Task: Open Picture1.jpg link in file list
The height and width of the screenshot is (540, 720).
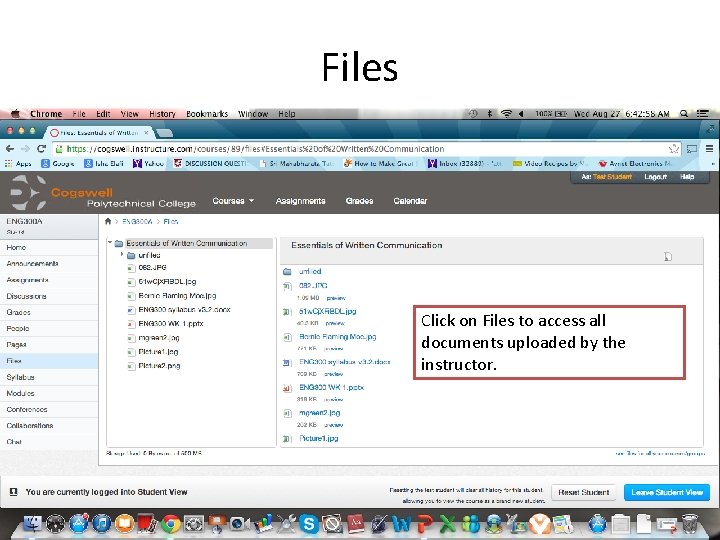Action: [318, 439]
